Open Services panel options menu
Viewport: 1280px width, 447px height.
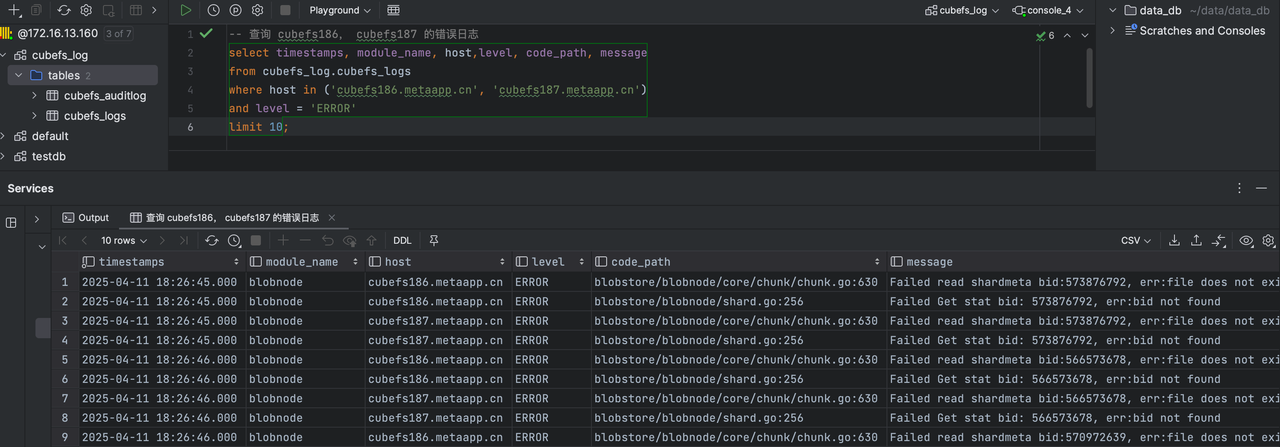pos(1240,188)
